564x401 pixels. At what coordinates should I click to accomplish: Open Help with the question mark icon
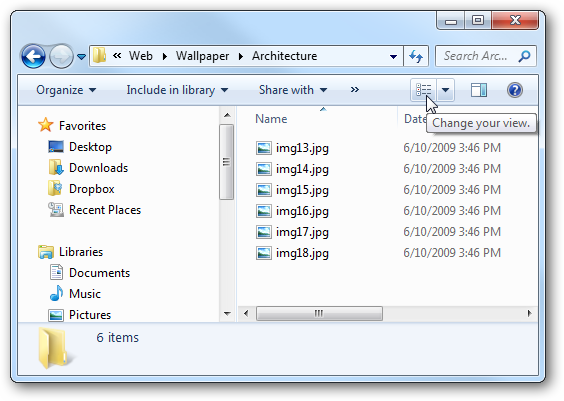pos(515,90)
